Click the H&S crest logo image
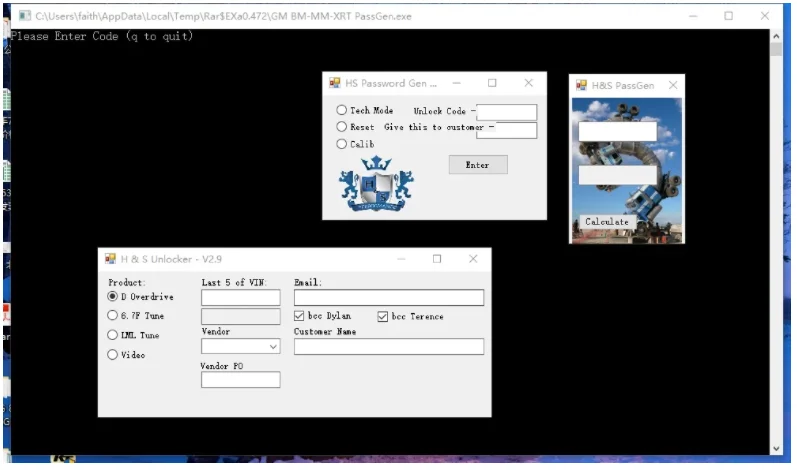 click(376, 184)
